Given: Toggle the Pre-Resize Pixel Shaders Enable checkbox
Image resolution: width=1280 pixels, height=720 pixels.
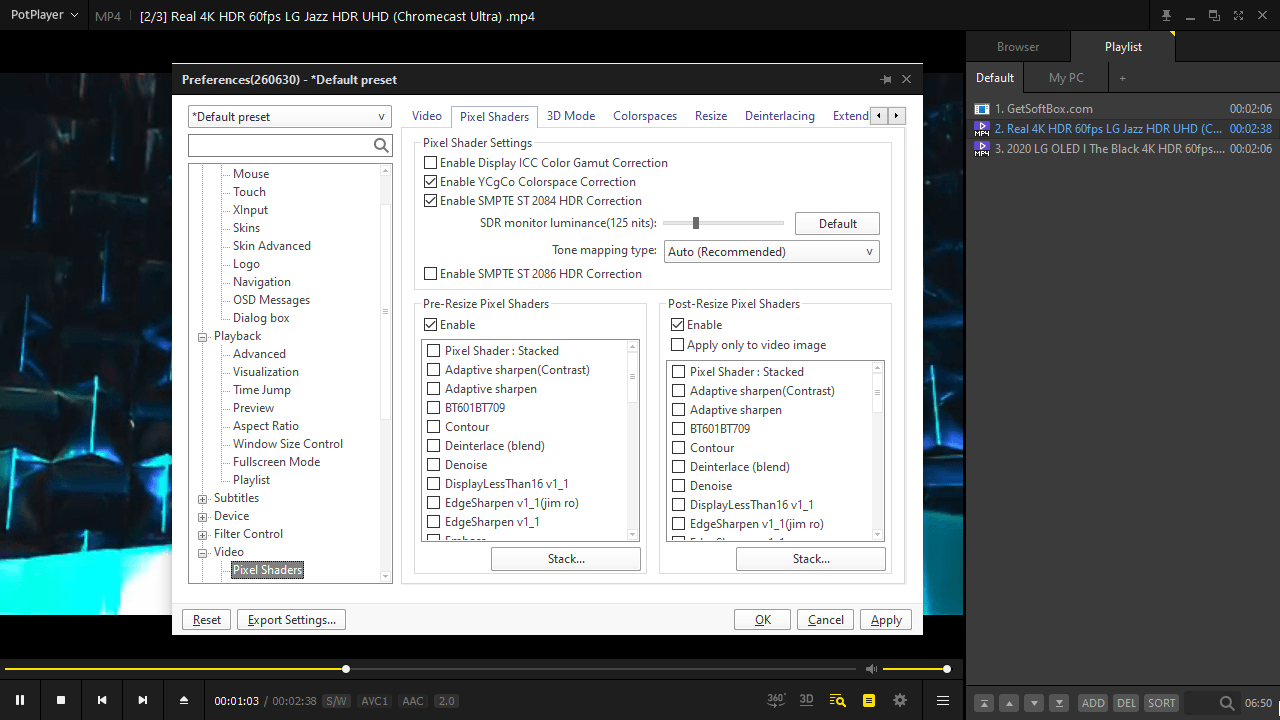Looking at the screenshot, I should pyautogui.click(x=431, y=325).
